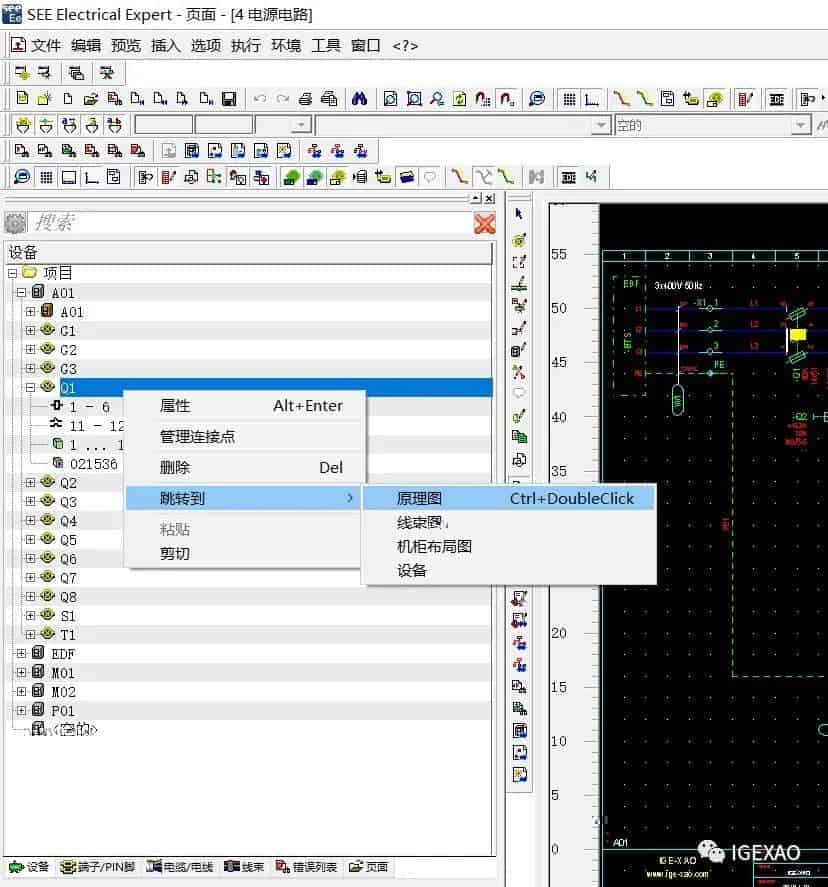Click the zoom window icon with magnifier frame
828x887 pixels.
[x=413, y=99]
